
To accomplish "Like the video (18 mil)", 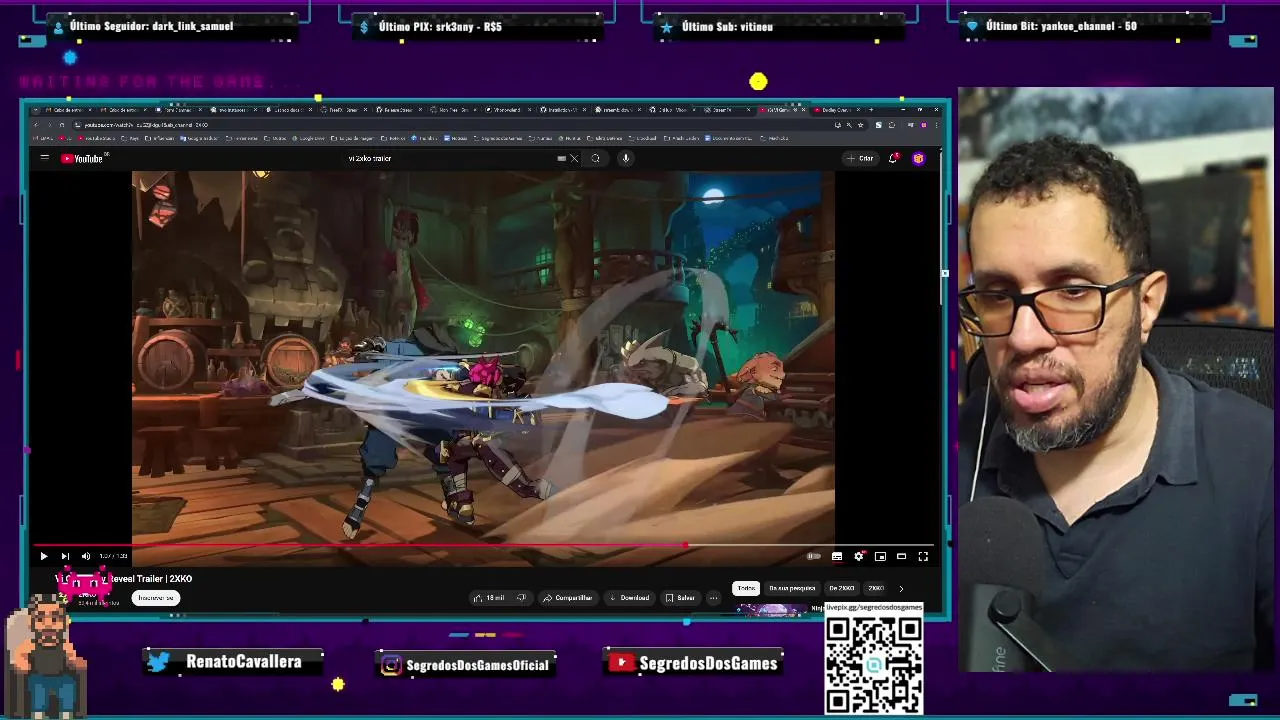I will click(x=487, y=598).
